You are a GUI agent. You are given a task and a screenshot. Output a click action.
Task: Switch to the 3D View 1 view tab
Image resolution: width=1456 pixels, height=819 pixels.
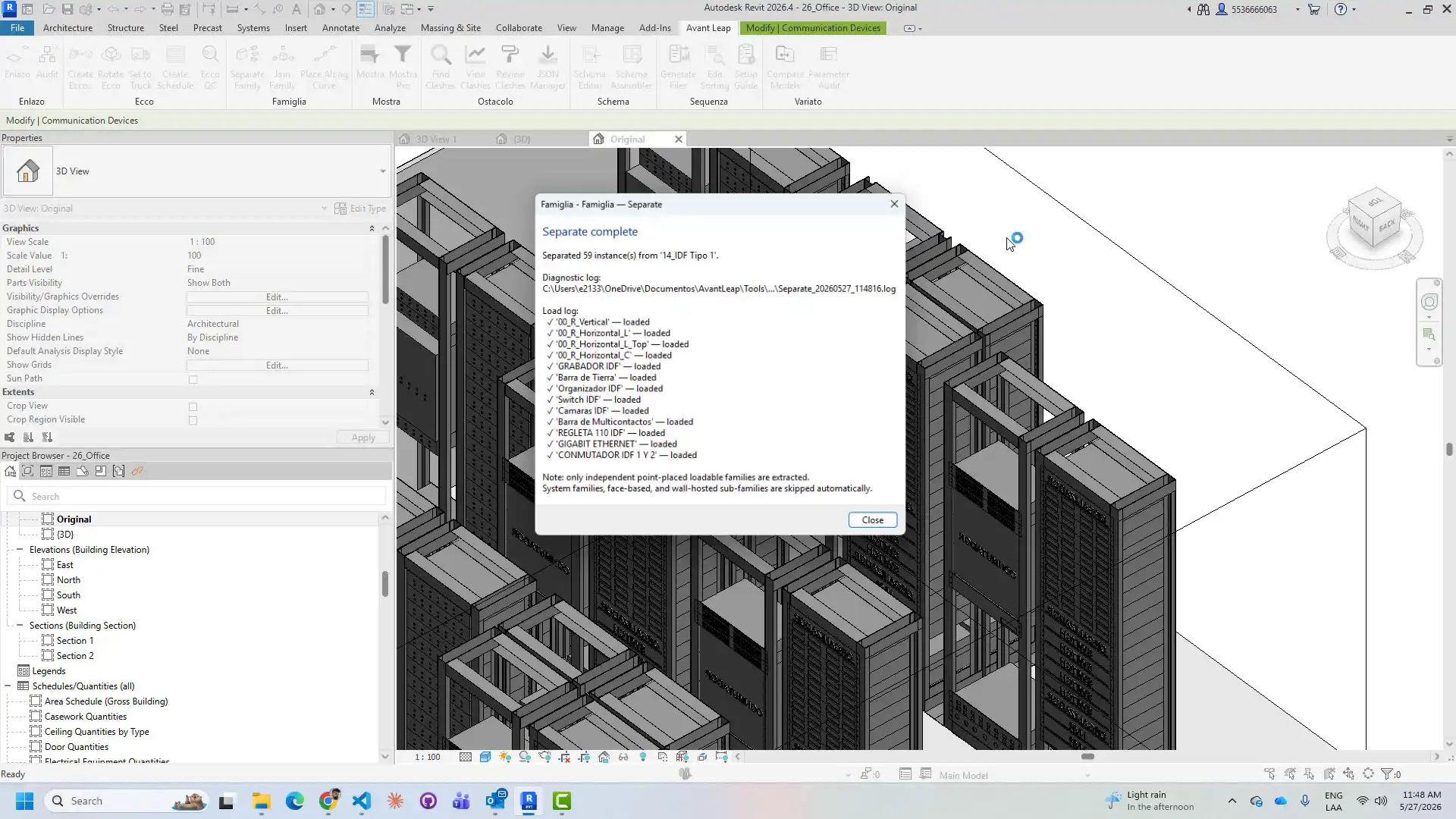[x=435, y=140]
